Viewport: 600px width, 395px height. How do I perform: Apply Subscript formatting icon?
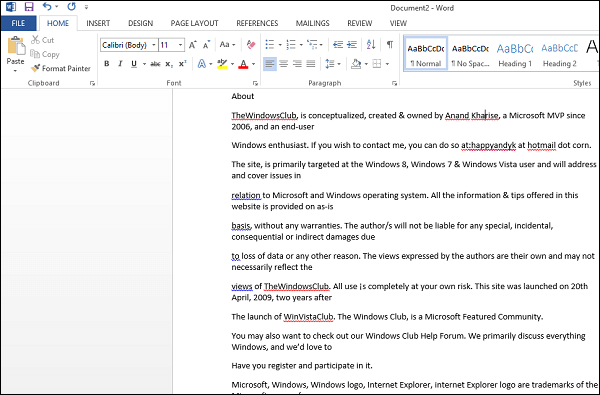click(x=169, y=64)
